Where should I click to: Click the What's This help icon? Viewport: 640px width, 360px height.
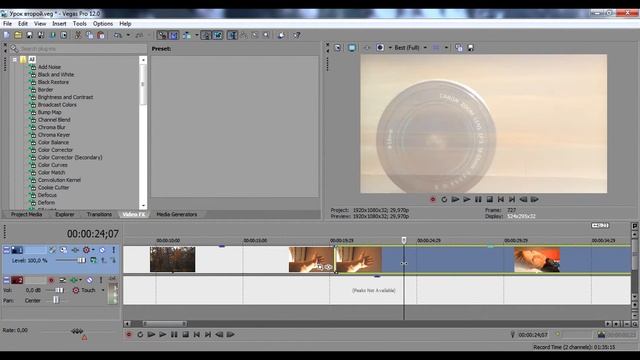(297, 36)
